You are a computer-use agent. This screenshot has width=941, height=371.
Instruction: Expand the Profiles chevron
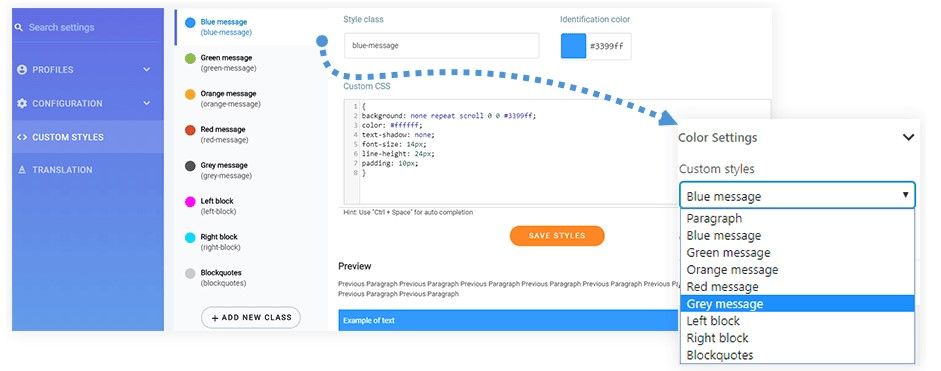pyautogui.click(x=147, y=70)
